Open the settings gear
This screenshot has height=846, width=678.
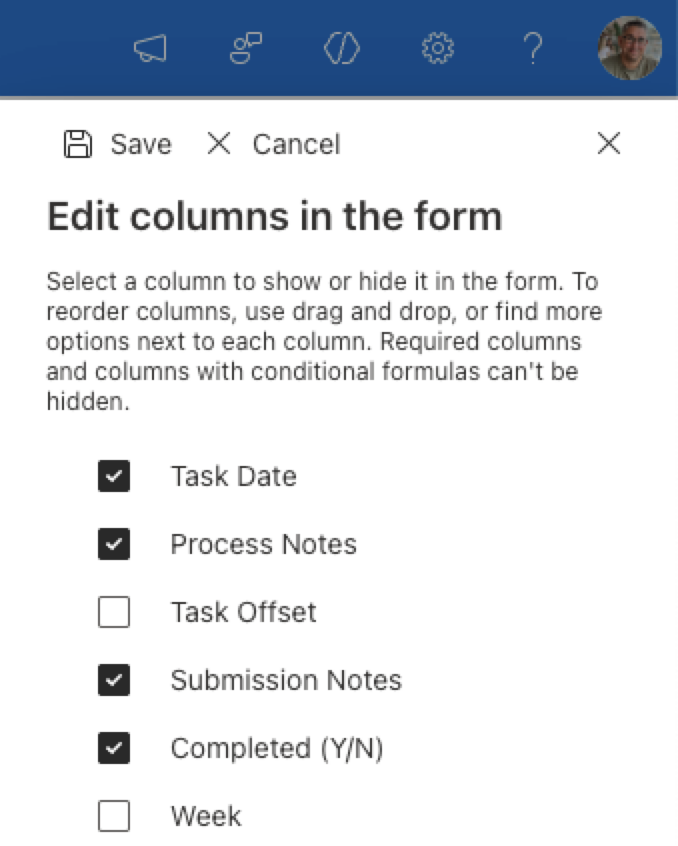pyautogui.click(x=437, y=48)
